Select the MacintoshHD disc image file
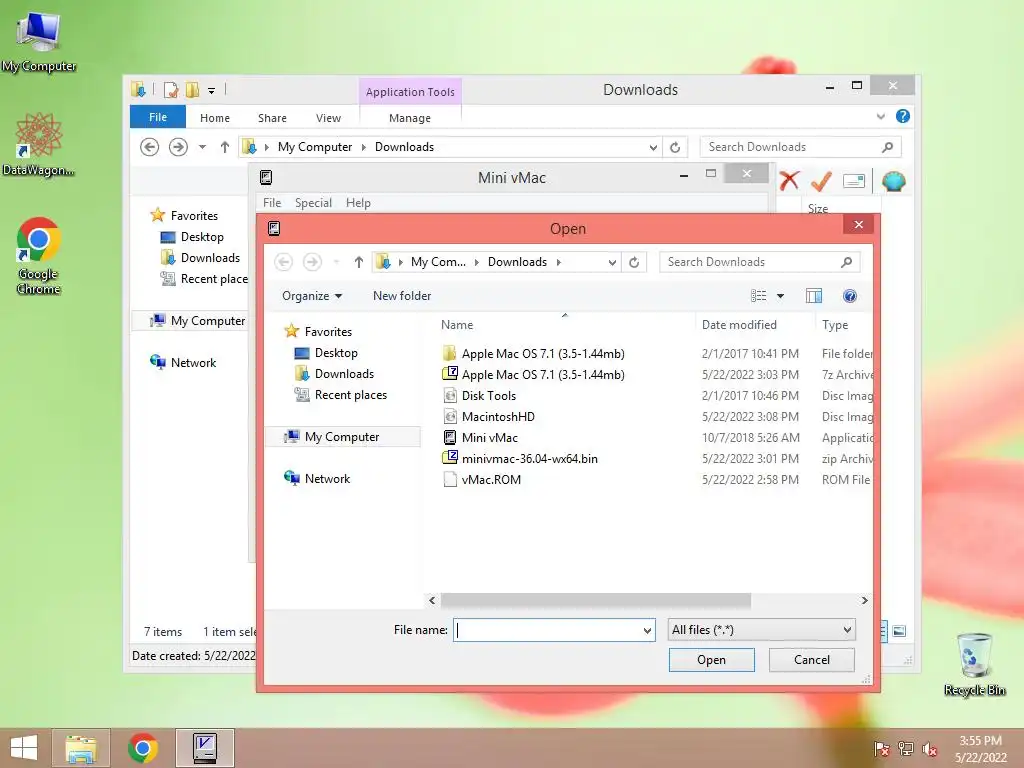Viewport: 1024px width, 768px height. [498, 417]
